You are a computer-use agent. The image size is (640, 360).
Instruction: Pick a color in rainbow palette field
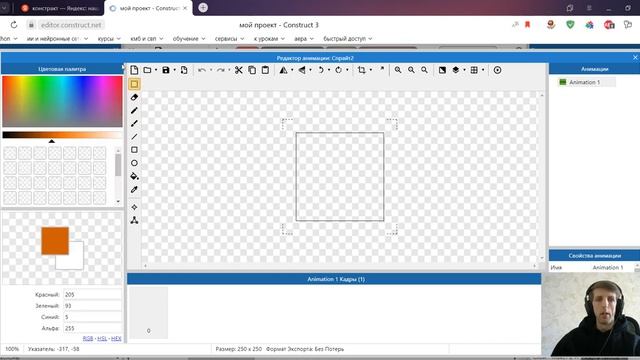pyautogui.click(x=62, y=101)
